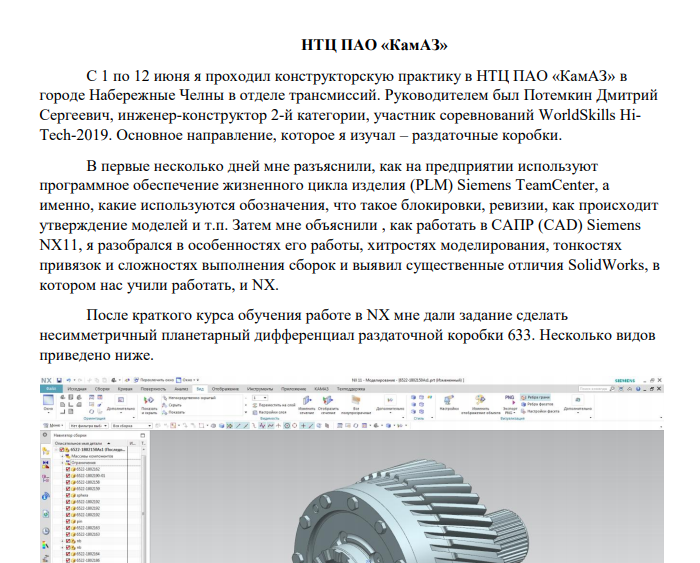Switch to the Инструменты ribbon tab
The height and width of the screenshot is (563, 700).
260,389
